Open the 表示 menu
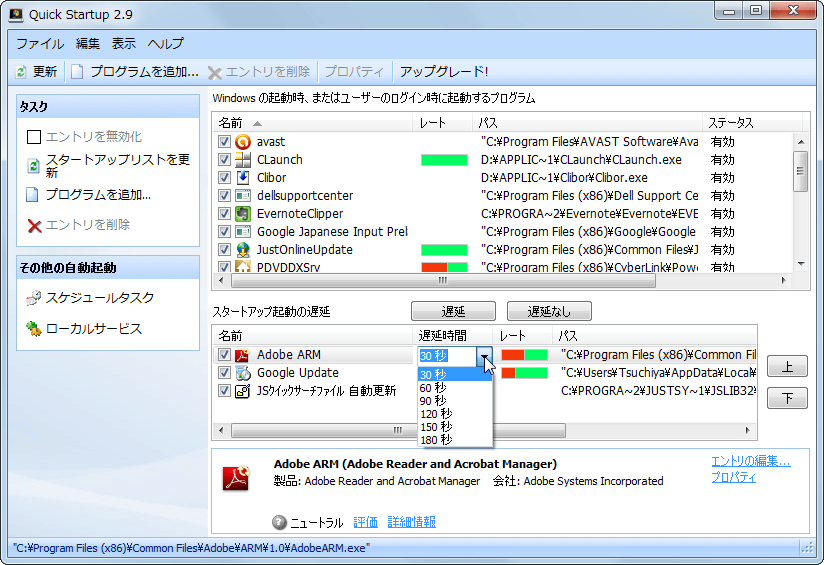824x565 pixels. (x=123, y=43)
